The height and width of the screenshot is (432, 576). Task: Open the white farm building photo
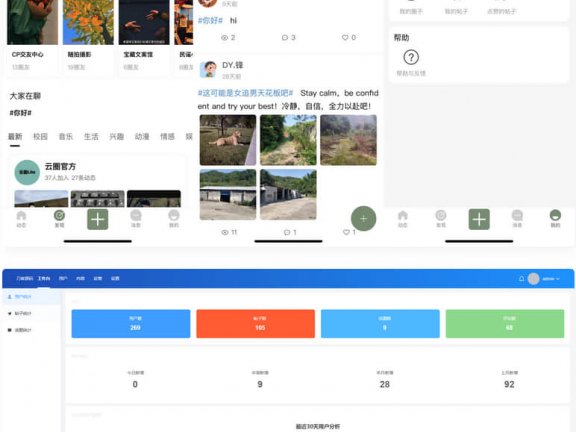228,194
